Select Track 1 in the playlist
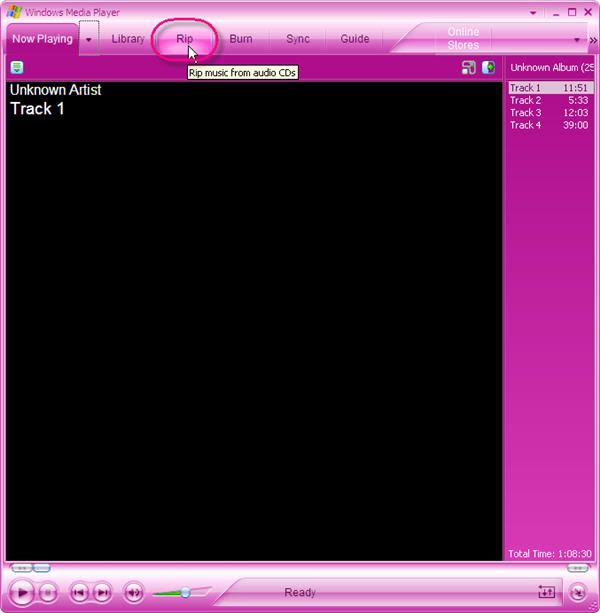 click(551, 88)
